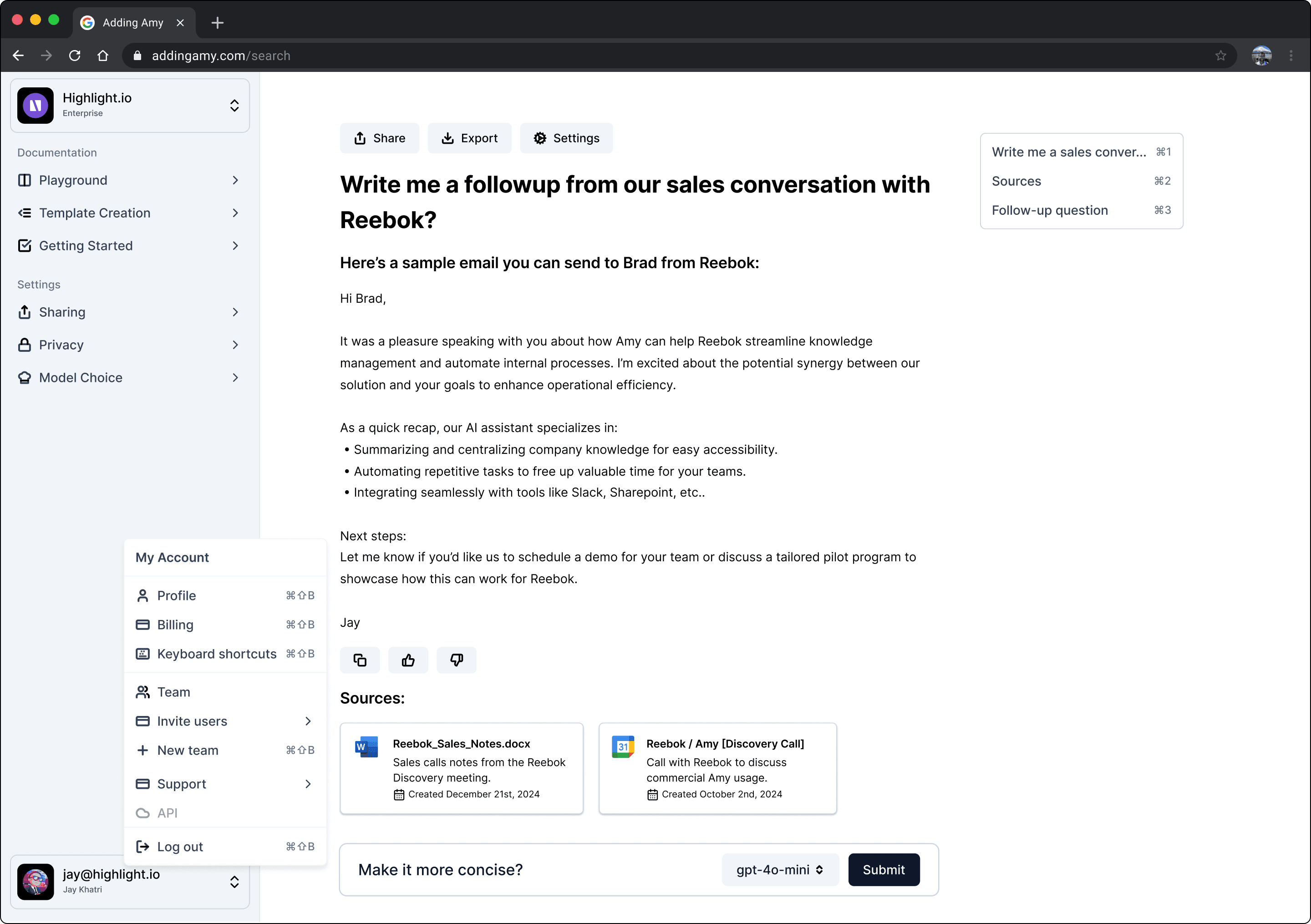This screenshot has width=1311, height=924.
Task: Open a new browser tab with plus icon
Action: [x=217, y=23]
